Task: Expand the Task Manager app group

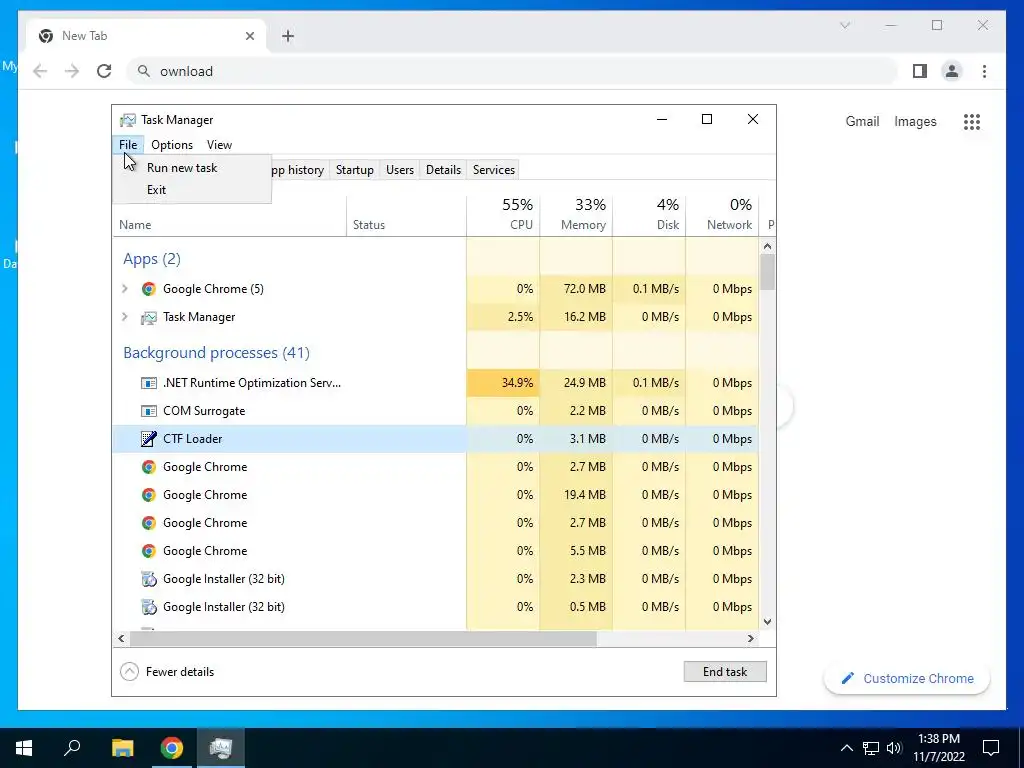Action: (x=125, y=317)
